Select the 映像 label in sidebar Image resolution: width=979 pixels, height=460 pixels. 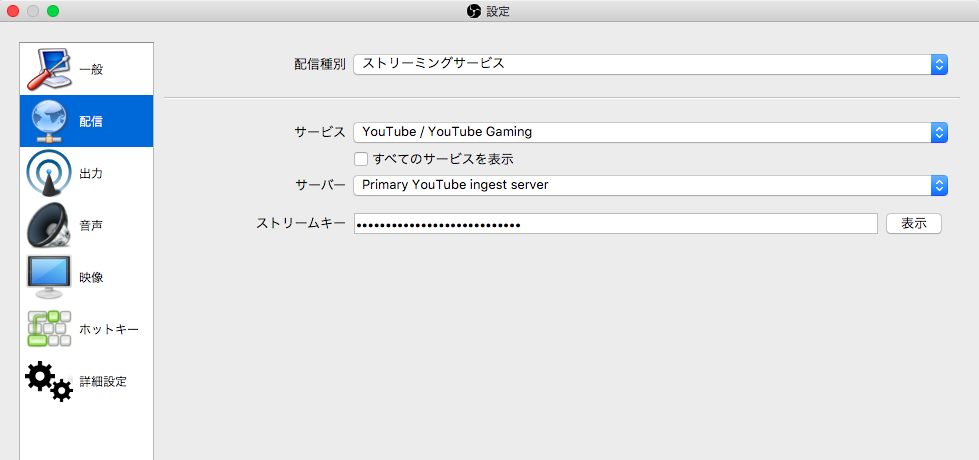91,277
